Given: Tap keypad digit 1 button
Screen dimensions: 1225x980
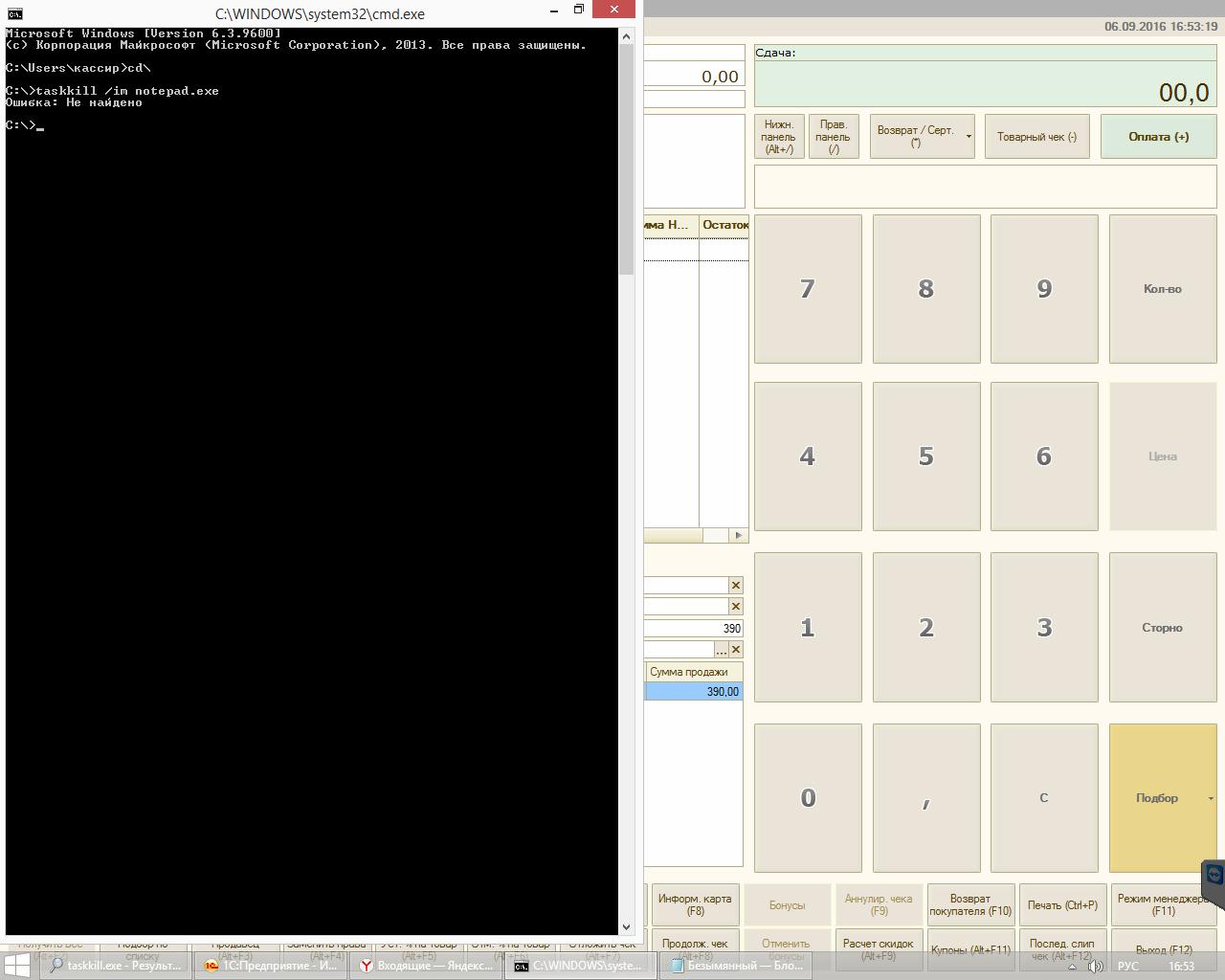Looking at the screenshot, I should pos(808,628).
